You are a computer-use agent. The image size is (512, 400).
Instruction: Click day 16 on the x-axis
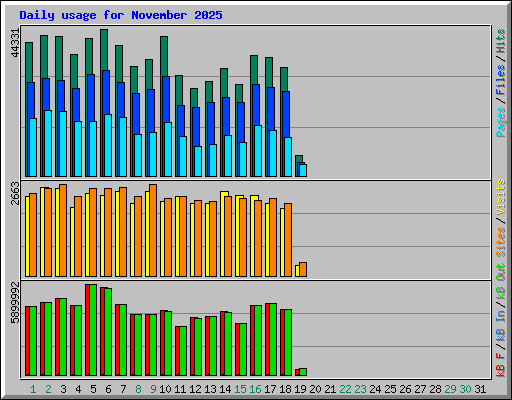255,389
